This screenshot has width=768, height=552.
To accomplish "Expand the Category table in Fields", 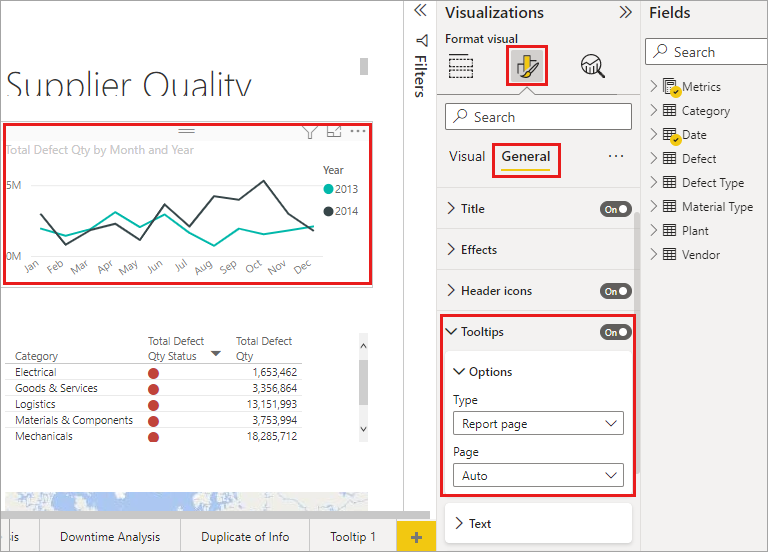I will (x=654, y=110).
